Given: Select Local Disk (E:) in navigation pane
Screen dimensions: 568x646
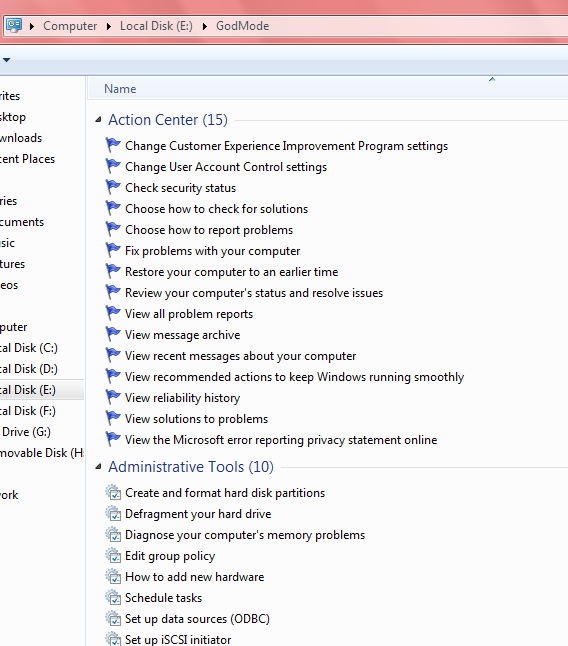Looking at the screenshot, I should 28,390.
